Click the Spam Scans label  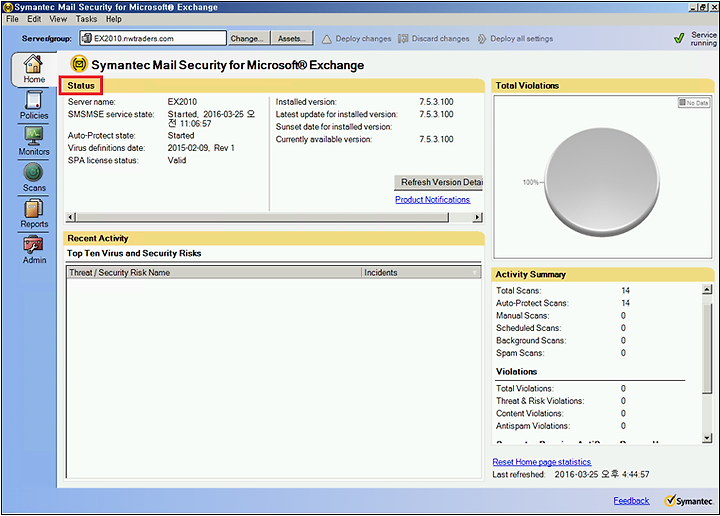[x=520, y=353]
